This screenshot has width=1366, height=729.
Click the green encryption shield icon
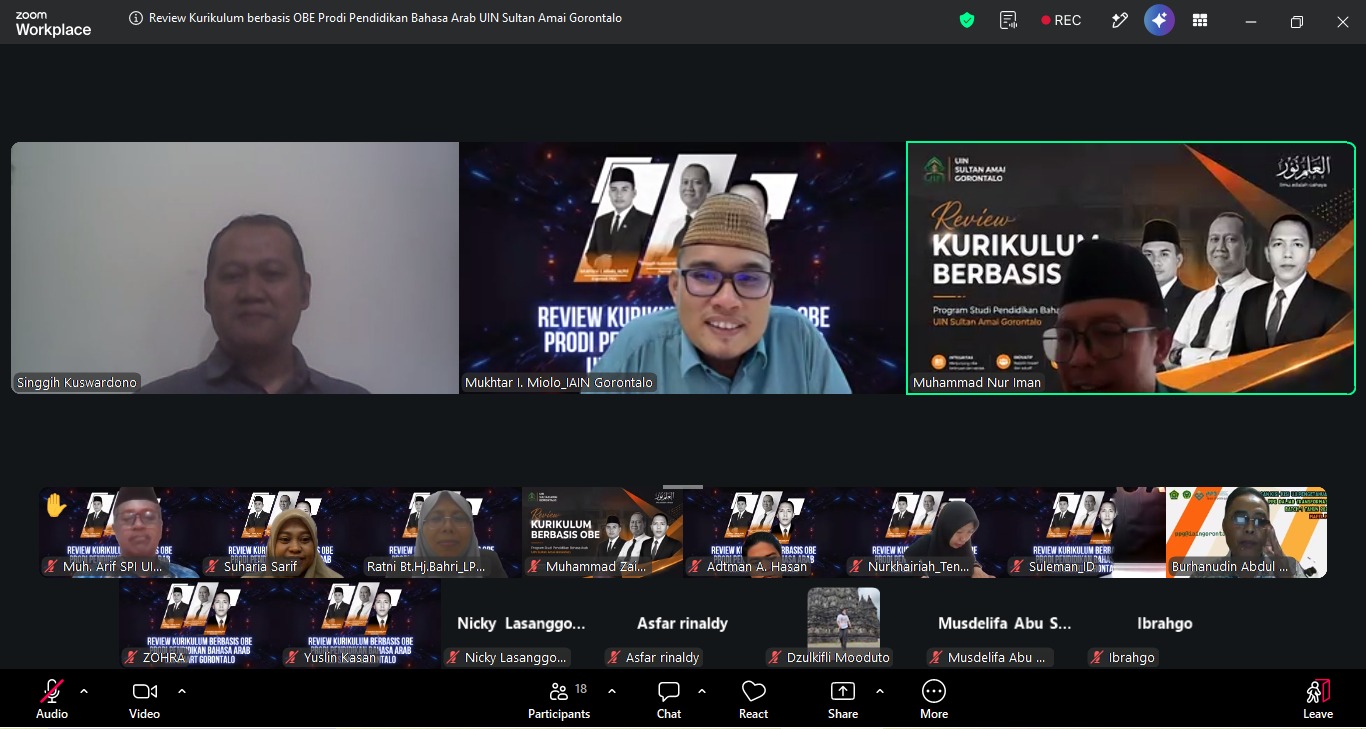(967, 20)
